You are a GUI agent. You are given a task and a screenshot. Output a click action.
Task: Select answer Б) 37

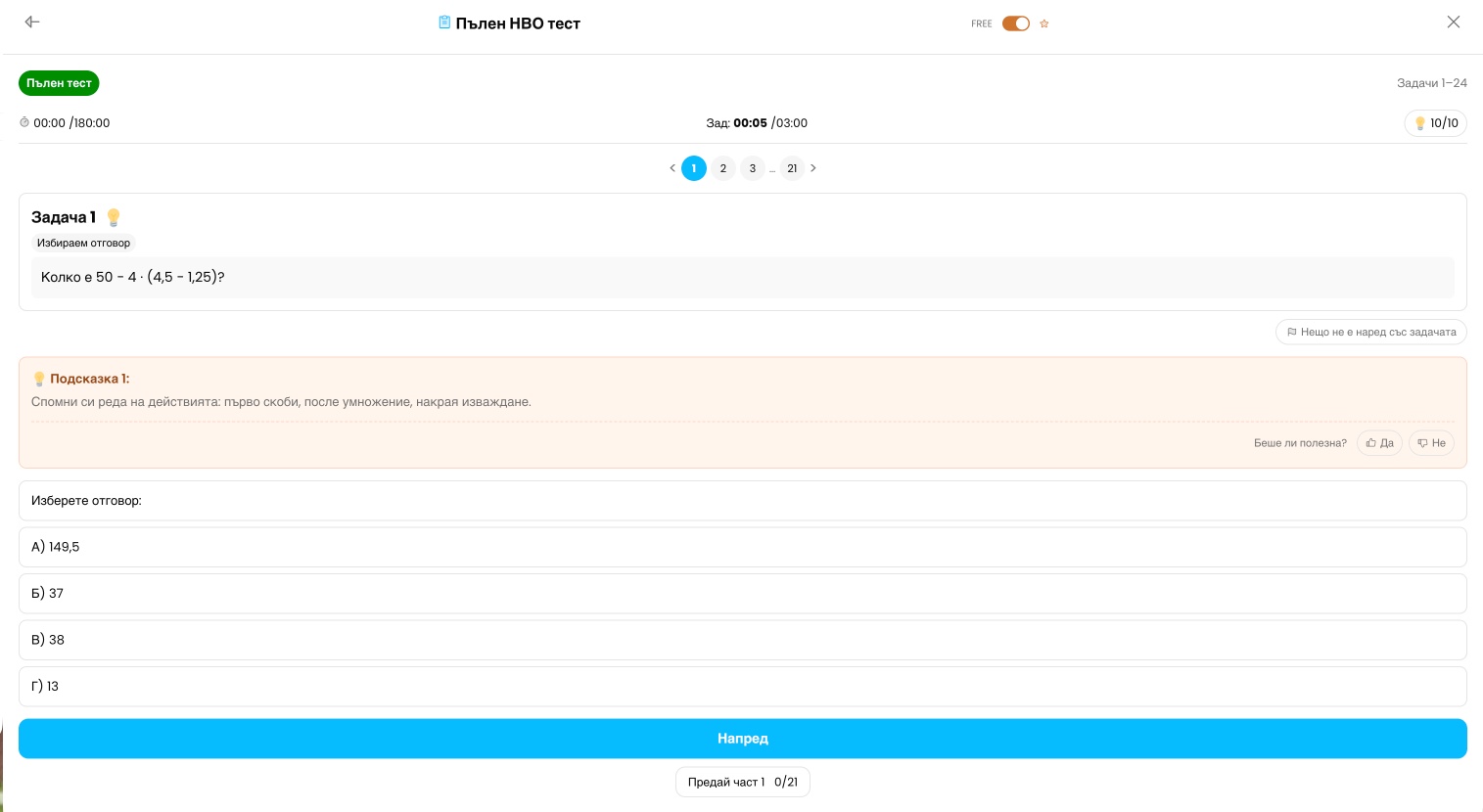point(742,594)
